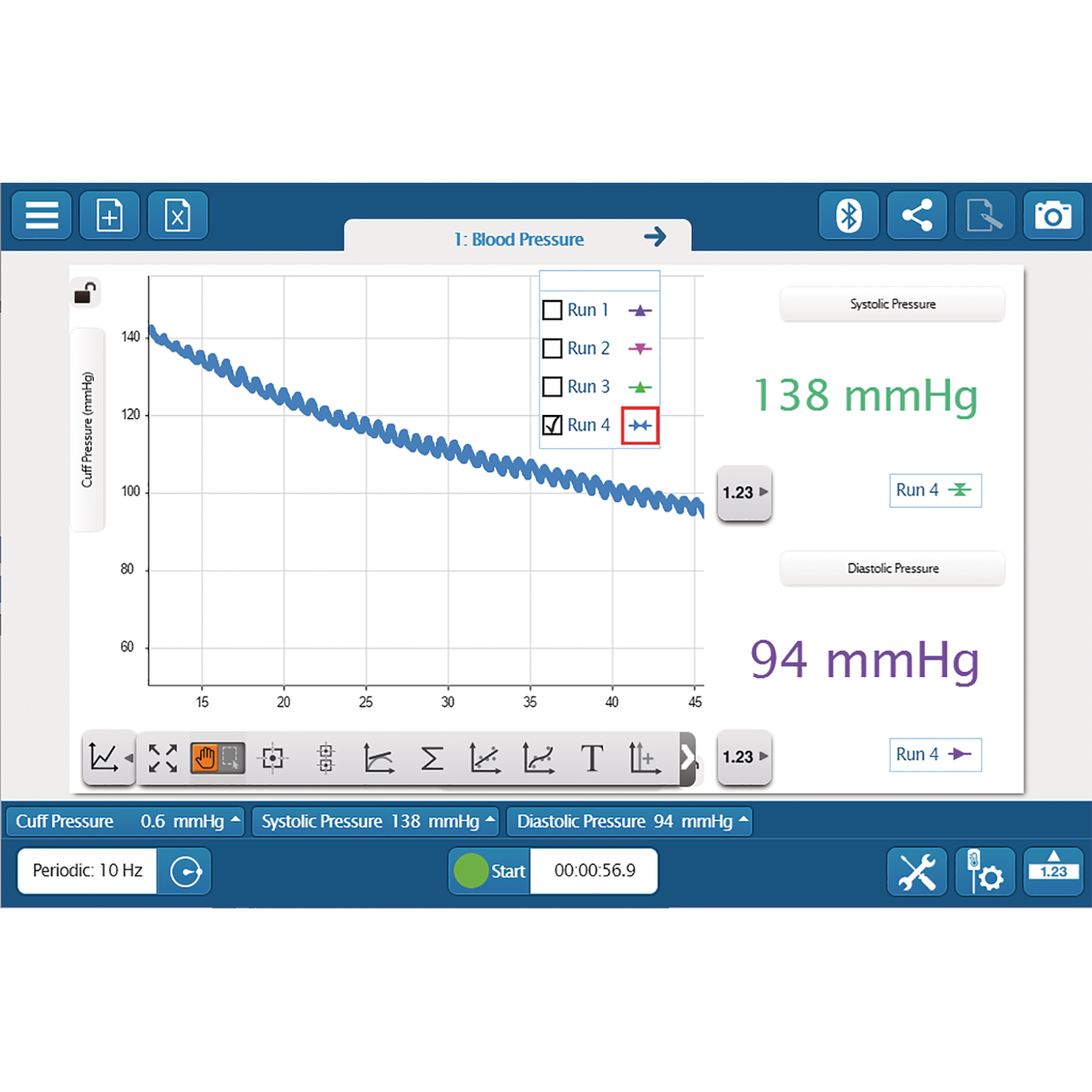Expand the Cuff Pressure readout dropdown
Viewport: 1092px width, 1092px height.
tap(235, 820)
